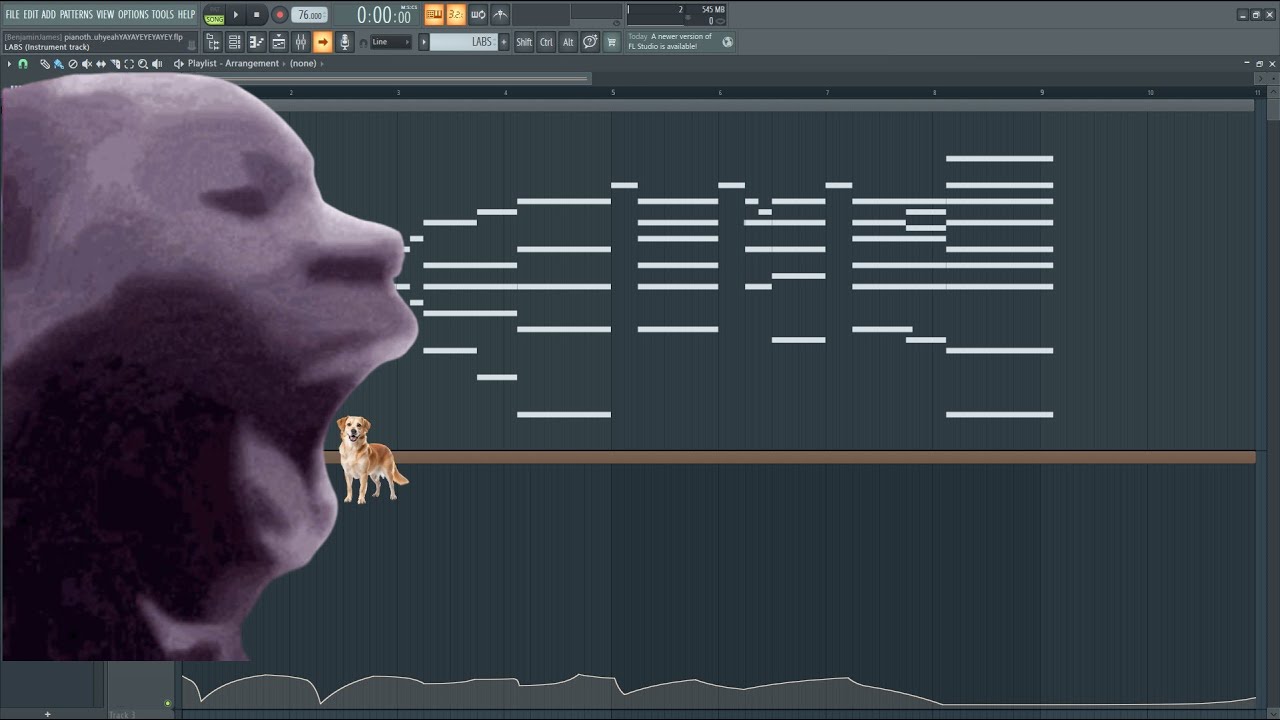Click the microphone recording icon

[344, 42]
